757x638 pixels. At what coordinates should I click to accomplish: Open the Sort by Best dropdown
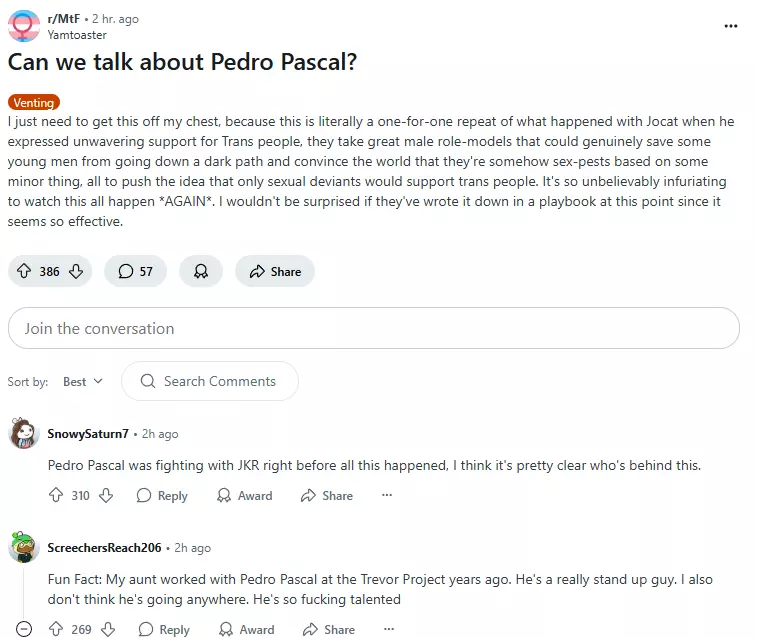tap(83, 381)
